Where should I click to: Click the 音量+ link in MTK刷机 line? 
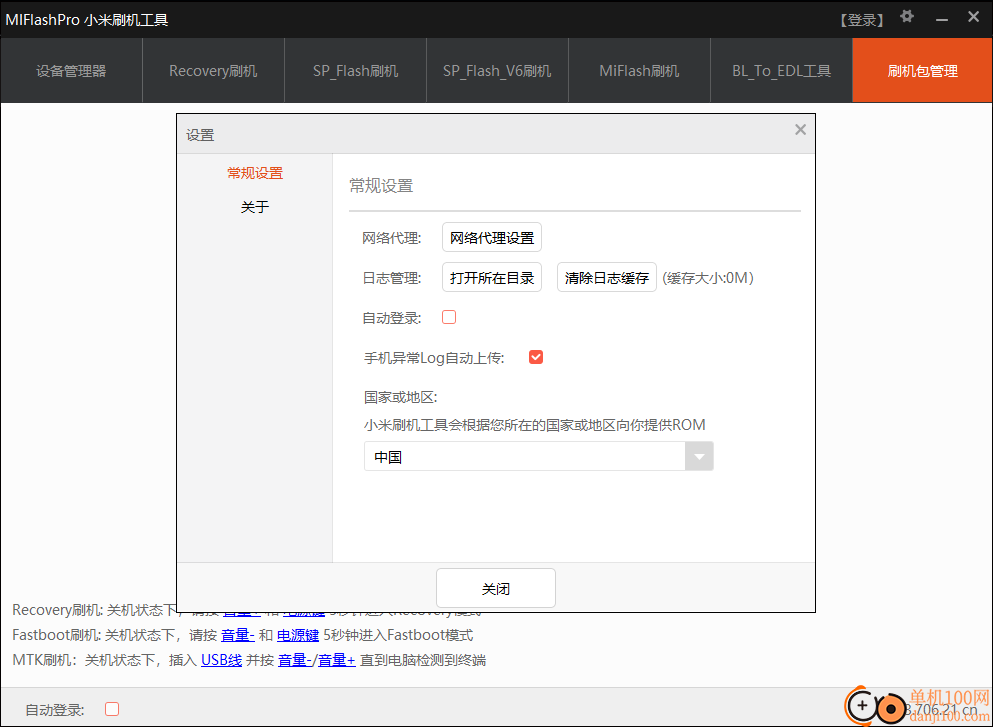point(336,660)
